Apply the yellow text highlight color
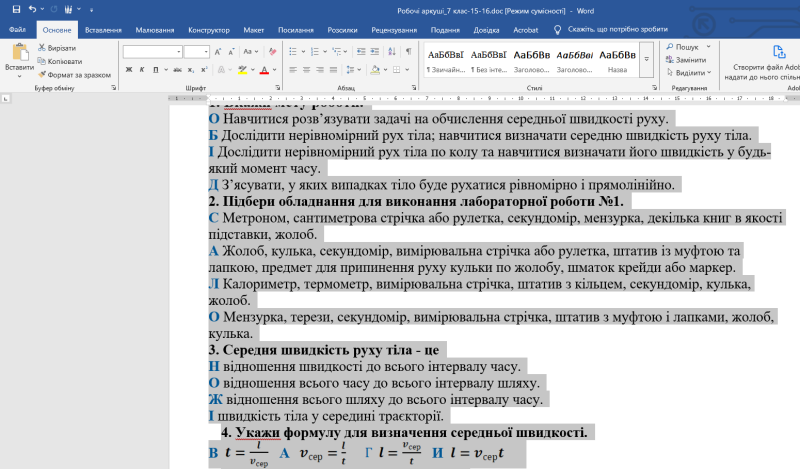Image resolution: width=800 pixels, height=469 pixels. [x=242, y=69]
